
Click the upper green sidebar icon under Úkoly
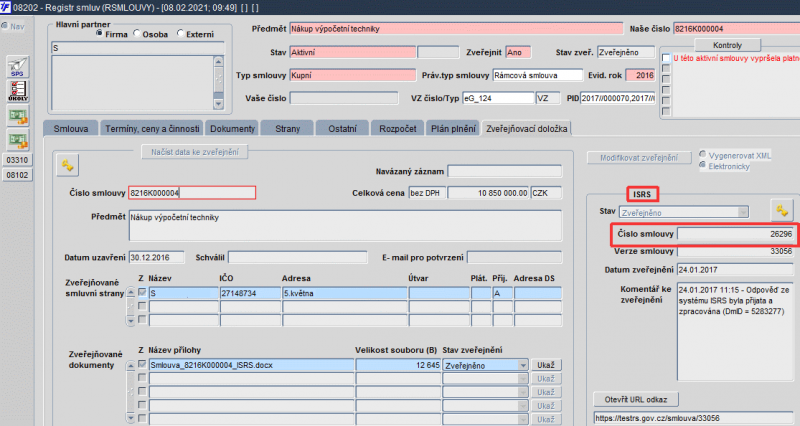click(x=17, y=116)
